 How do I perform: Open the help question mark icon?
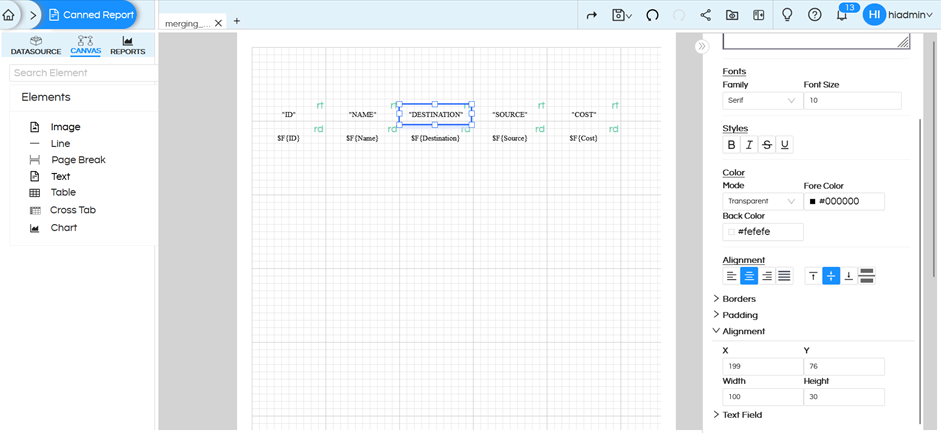pos(815,15)
